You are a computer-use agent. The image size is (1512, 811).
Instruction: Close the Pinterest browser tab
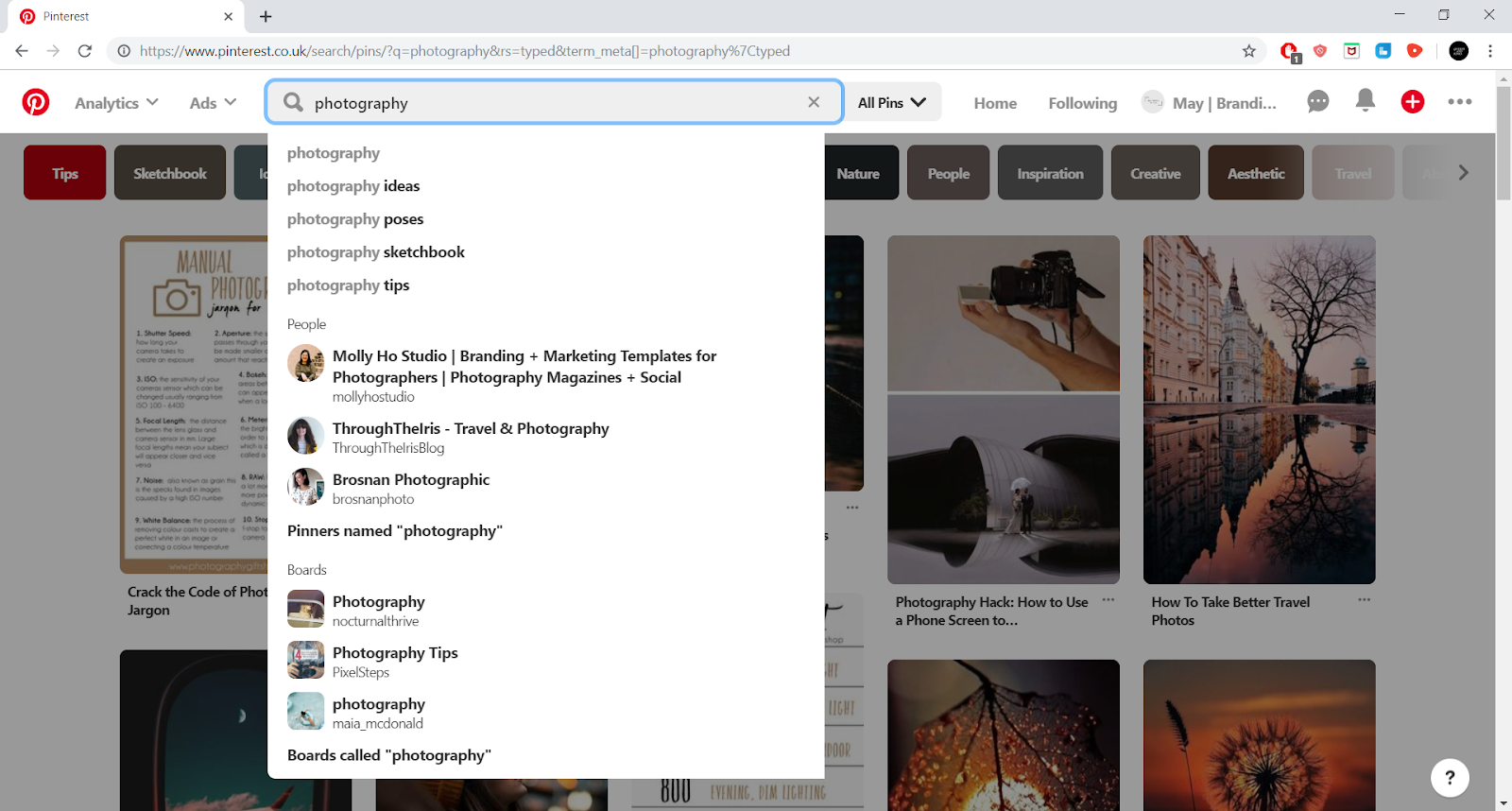tap(228, 16)
